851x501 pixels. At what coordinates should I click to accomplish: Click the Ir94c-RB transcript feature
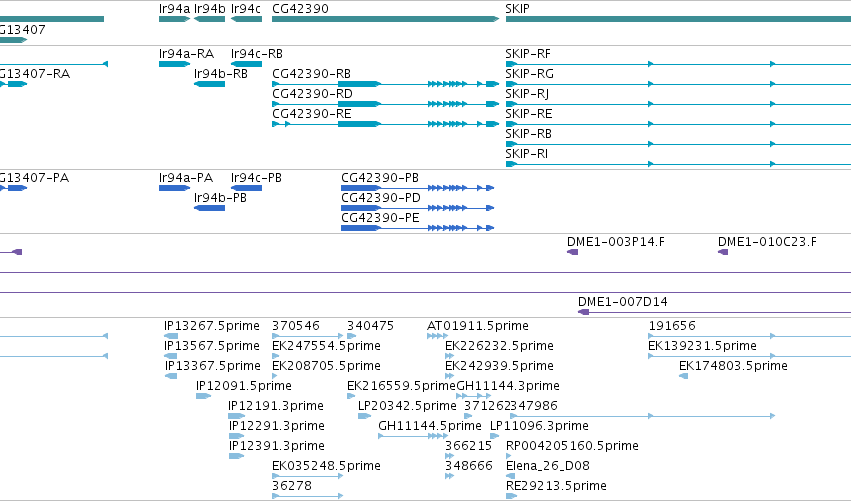click(x=246, y=64)
